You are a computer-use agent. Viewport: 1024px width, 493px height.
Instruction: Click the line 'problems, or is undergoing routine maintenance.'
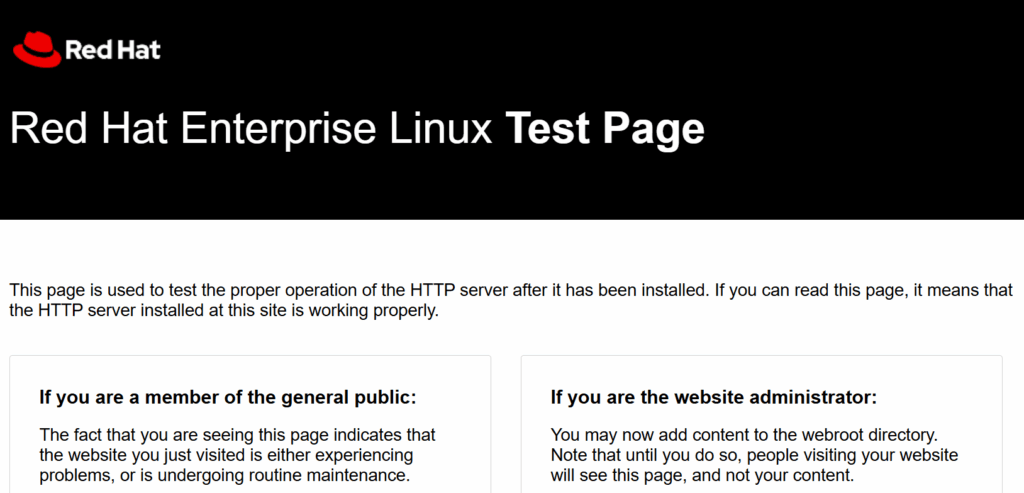pos(225,475)
